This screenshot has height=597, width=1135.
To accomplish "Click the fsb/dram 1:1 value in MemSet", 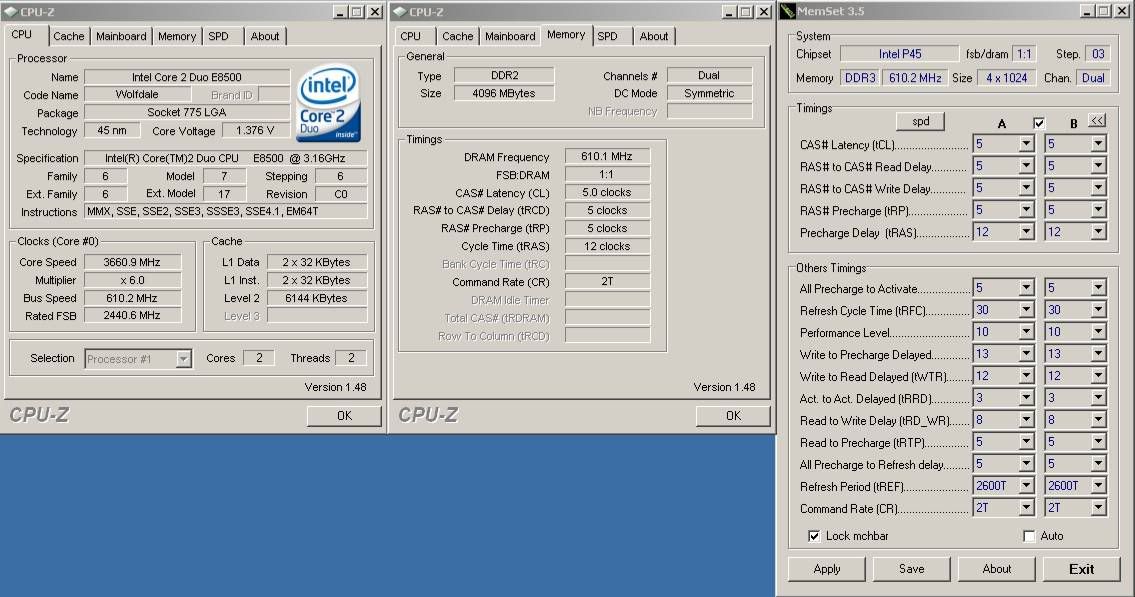I will 1024,54.
